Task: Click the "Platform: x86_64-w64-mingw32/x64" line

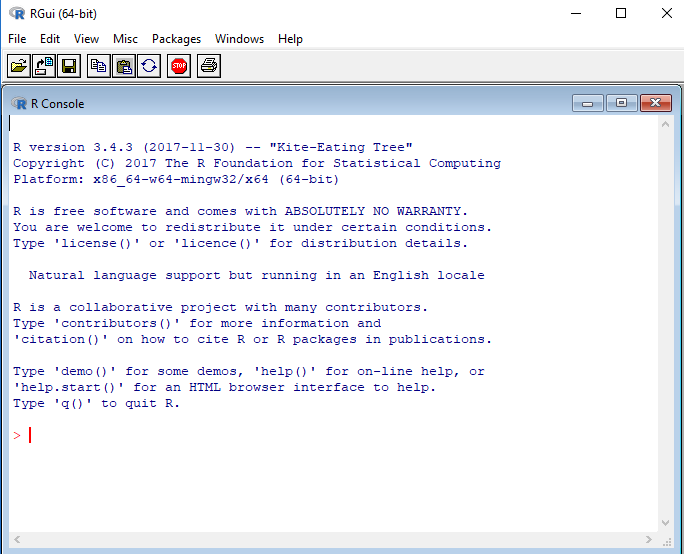Action: click(x=176, y=180)
